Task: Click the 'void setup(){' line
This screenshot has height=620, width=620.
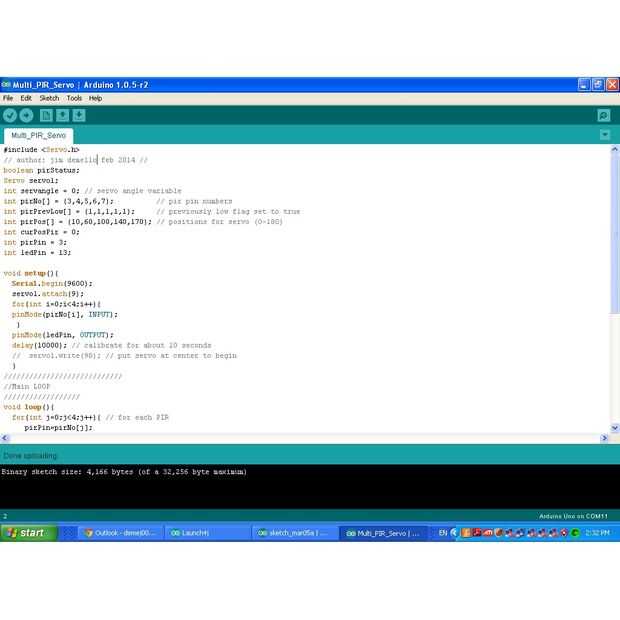Action: [x=31, y=273]
